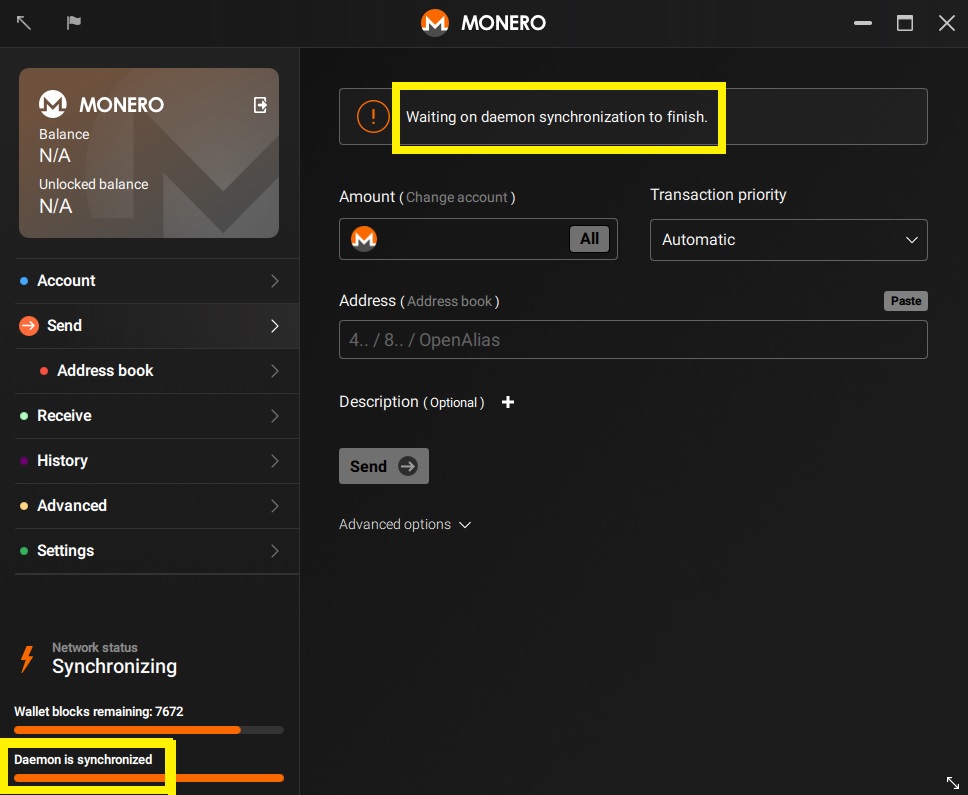
Task: Open Settings in the sidebar
Action: [x=157, y=551]
